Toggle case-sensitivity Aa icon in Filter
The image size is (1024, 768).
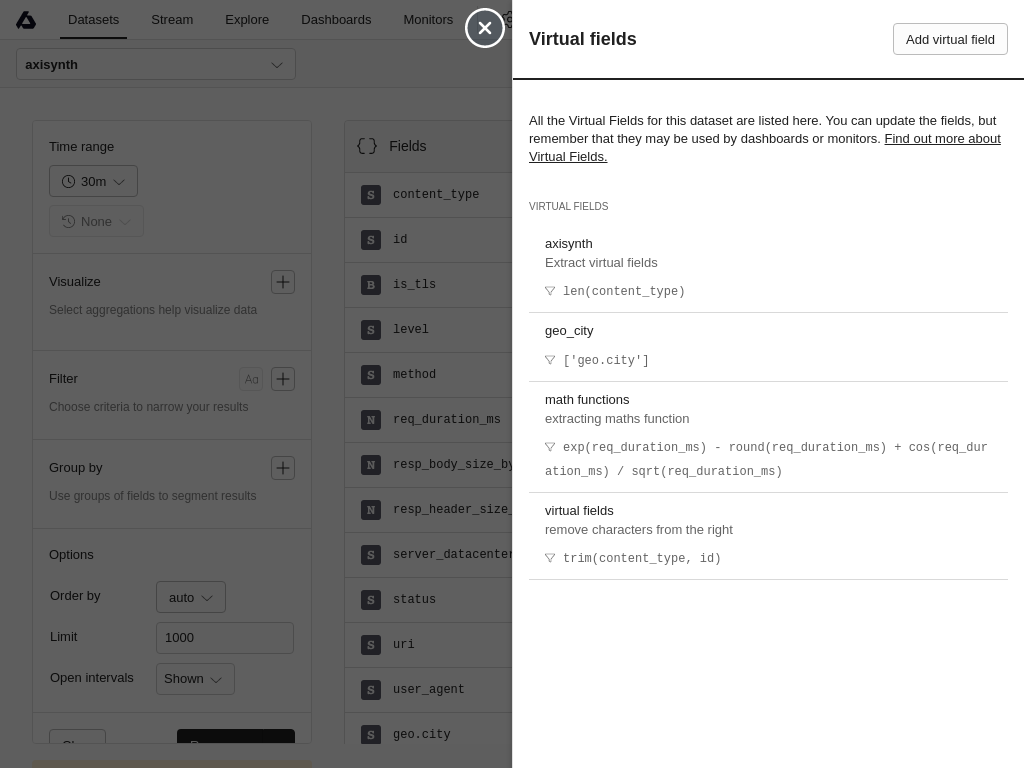point(251,379)
